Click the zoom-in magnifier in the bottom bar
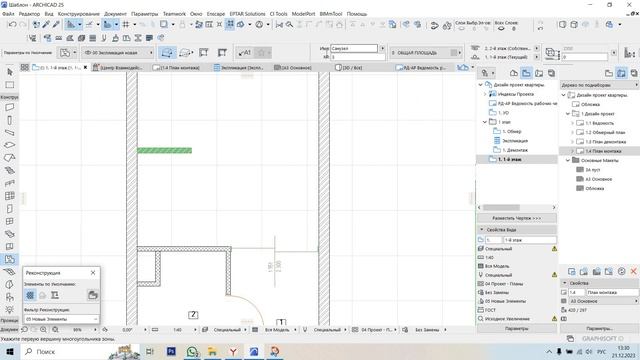 coord(43,329)
